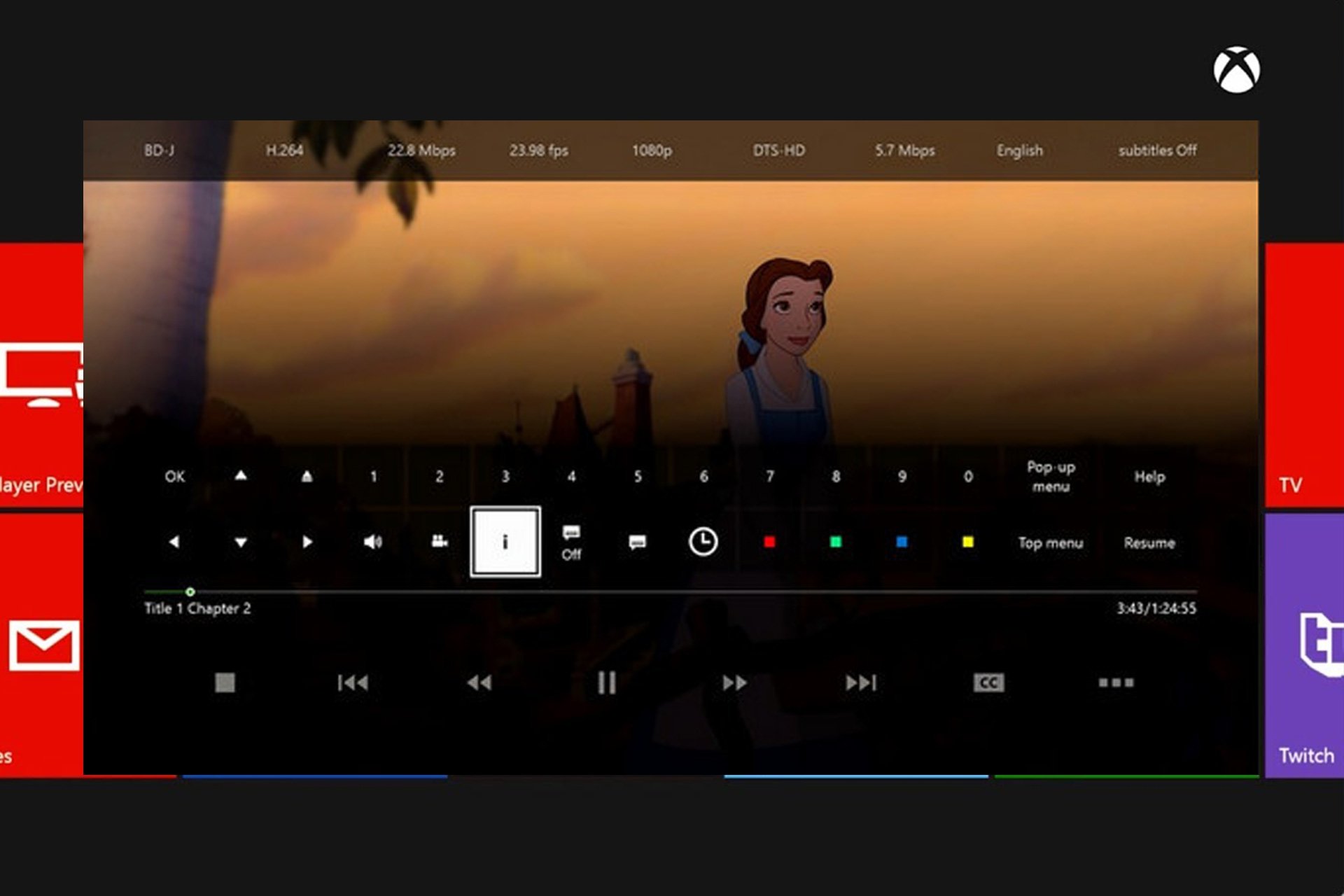1344x896 pixels.
Task: Select number 2 on the keypad
Action: (x=439, y=477)
